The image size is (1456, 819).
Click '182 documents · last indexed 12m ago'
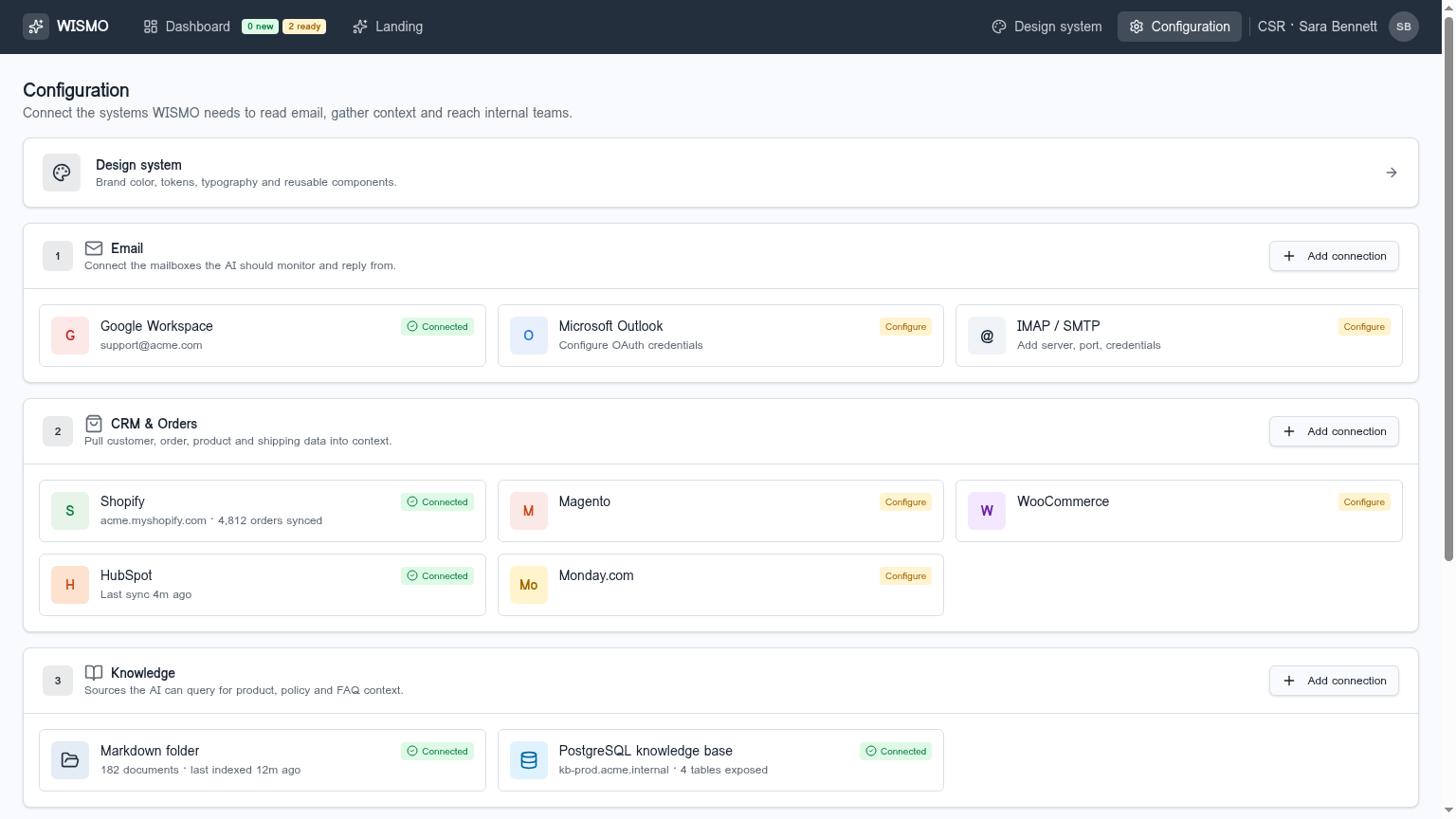[x=201, y=770]
